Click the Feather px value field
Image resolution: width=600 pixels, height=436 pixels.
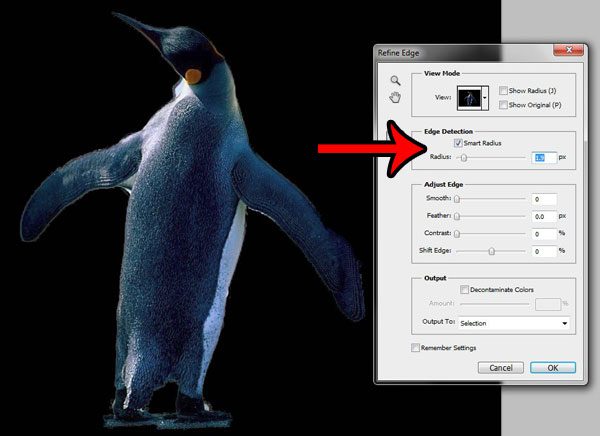pos(545,216)
